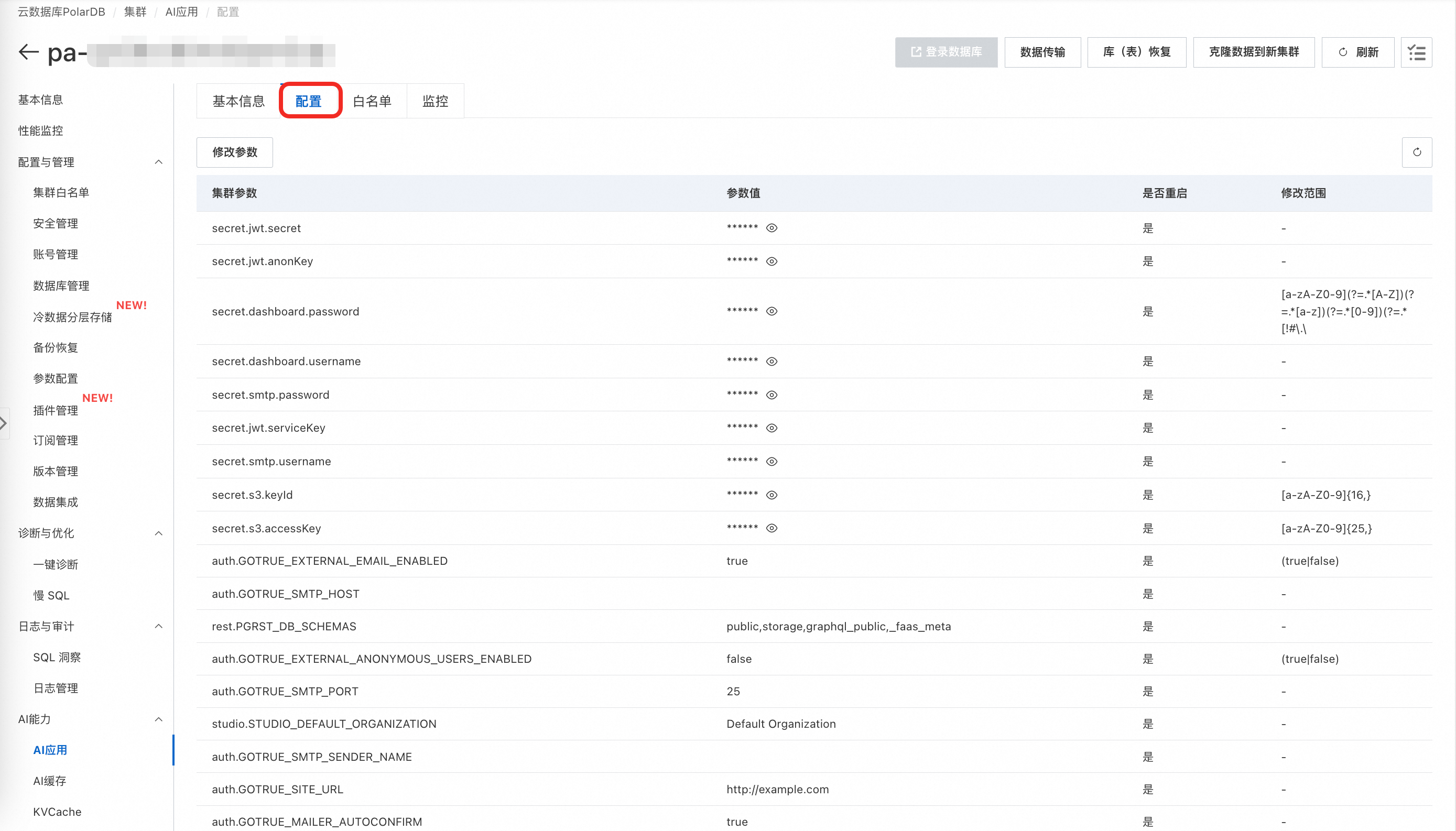
Task: Toggle visibility of secret.s3.accessKey value
Action: point(771,529)
